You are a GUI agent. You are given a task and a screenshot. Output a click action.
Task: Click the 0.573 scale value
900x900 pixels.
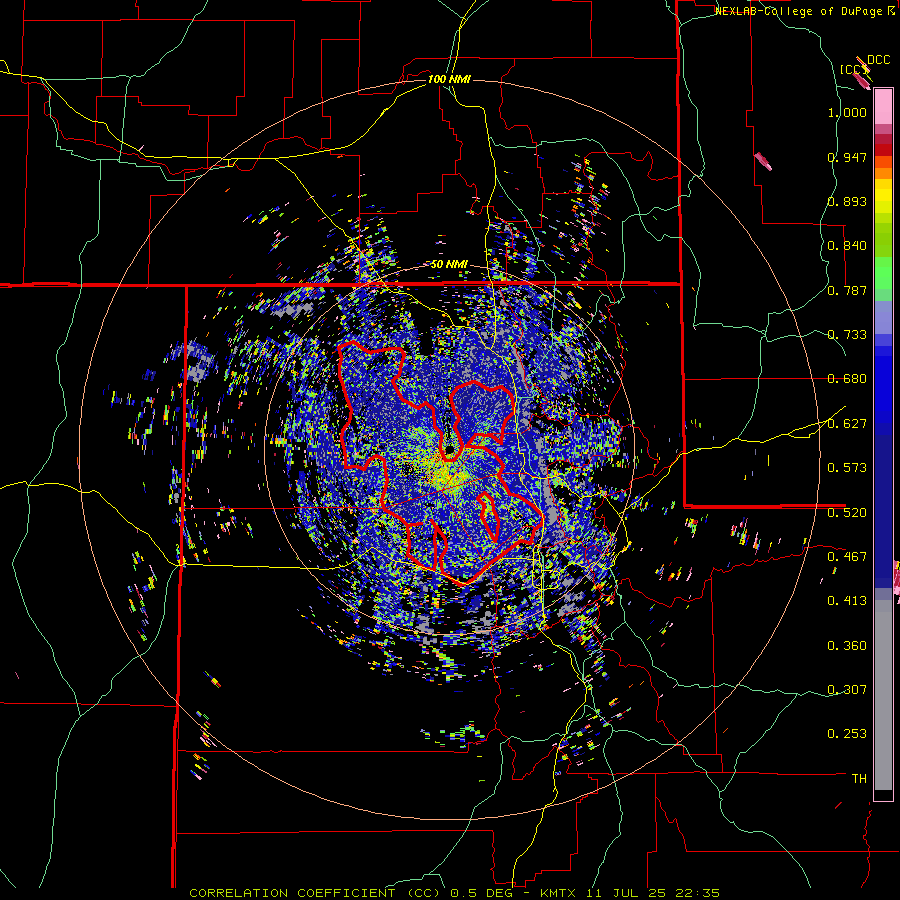coord(847,468)
